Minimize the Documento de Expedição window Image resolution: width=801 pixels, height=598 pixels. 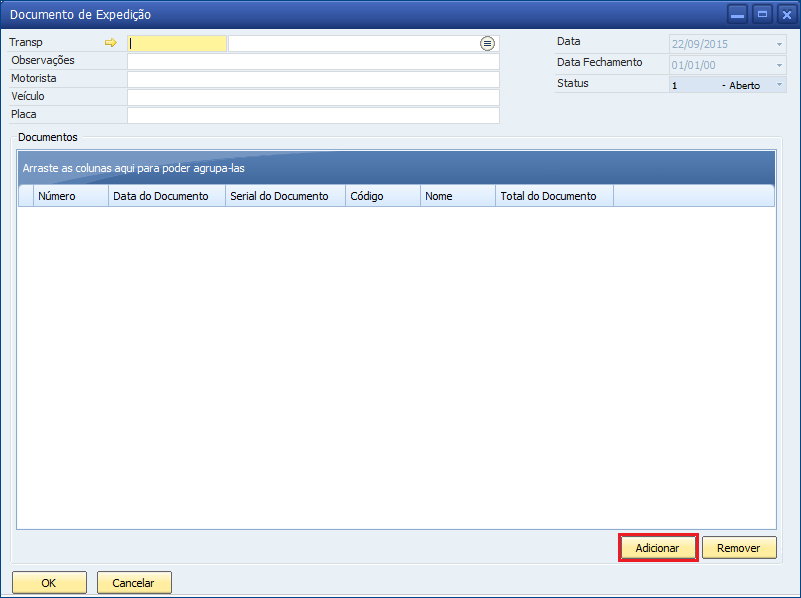tap(737, 15)
